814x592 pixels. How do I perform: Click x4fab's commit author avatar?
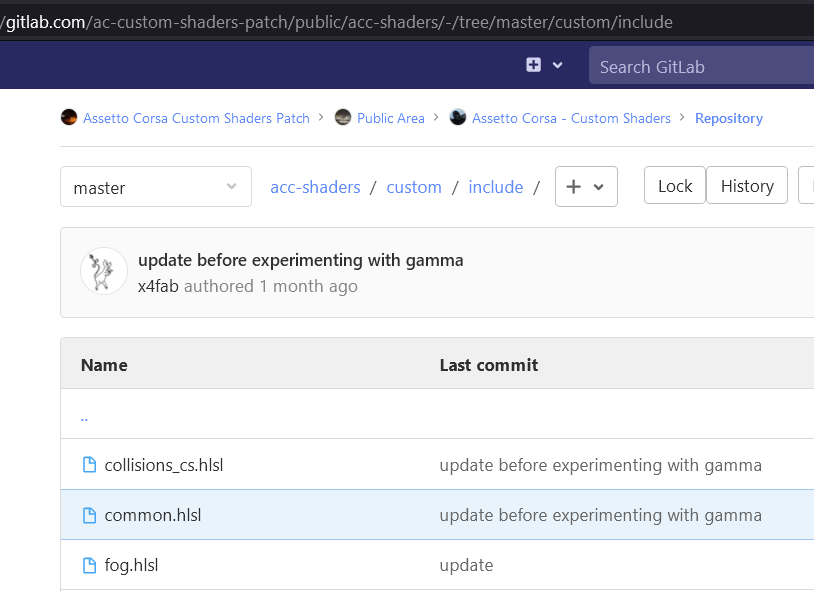point(104,271)
